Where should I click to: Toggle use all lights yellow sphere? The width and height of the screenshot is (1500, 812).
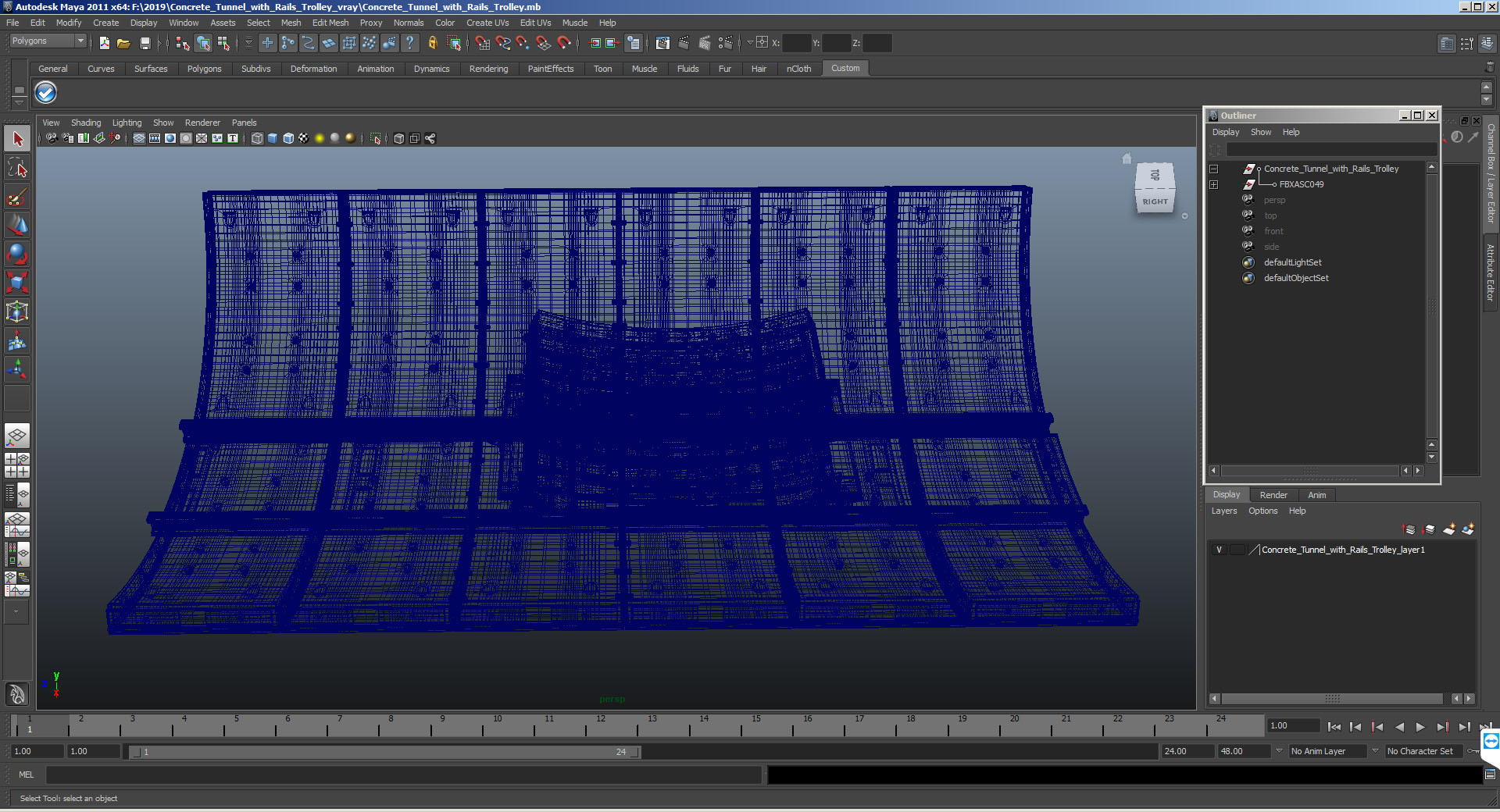pos(320,138)
